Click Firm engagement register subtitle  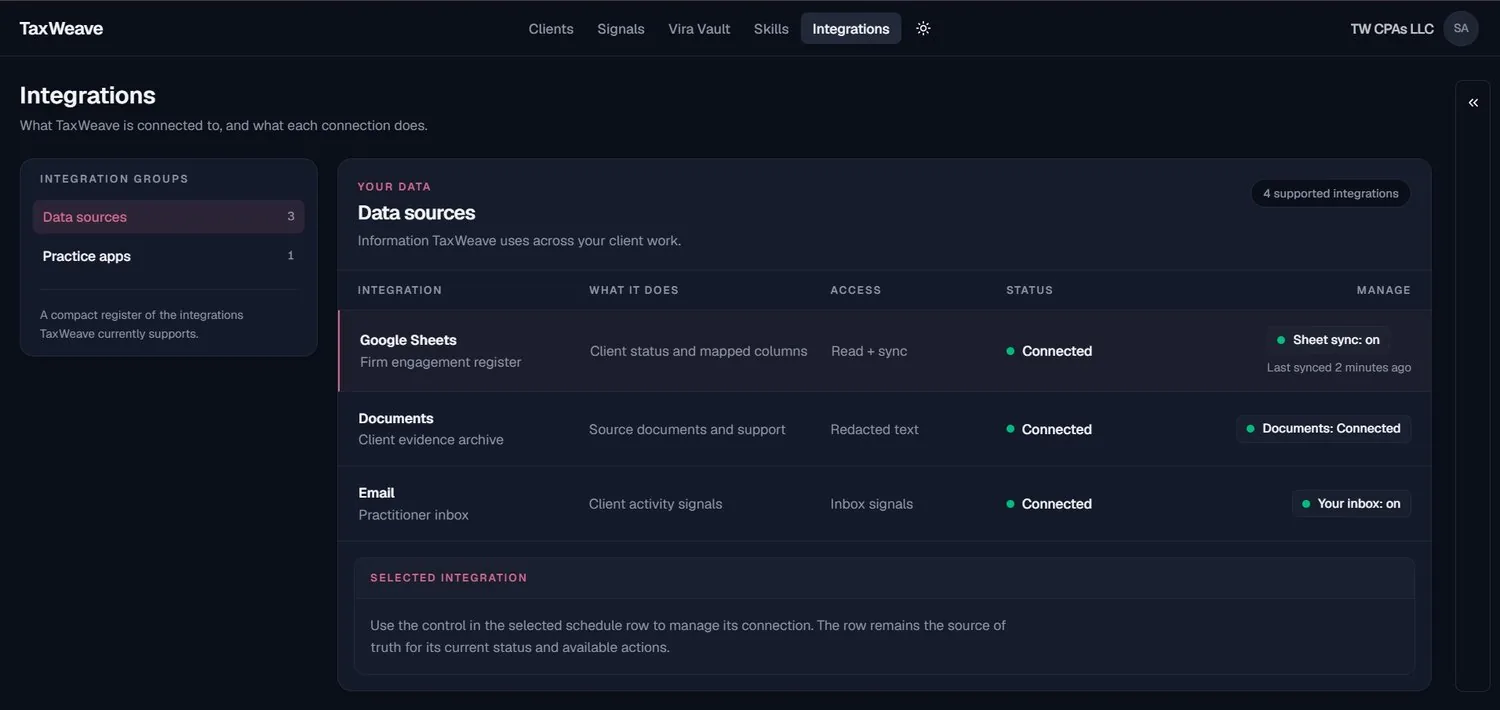pyautogui.click(x=440, y=362)
